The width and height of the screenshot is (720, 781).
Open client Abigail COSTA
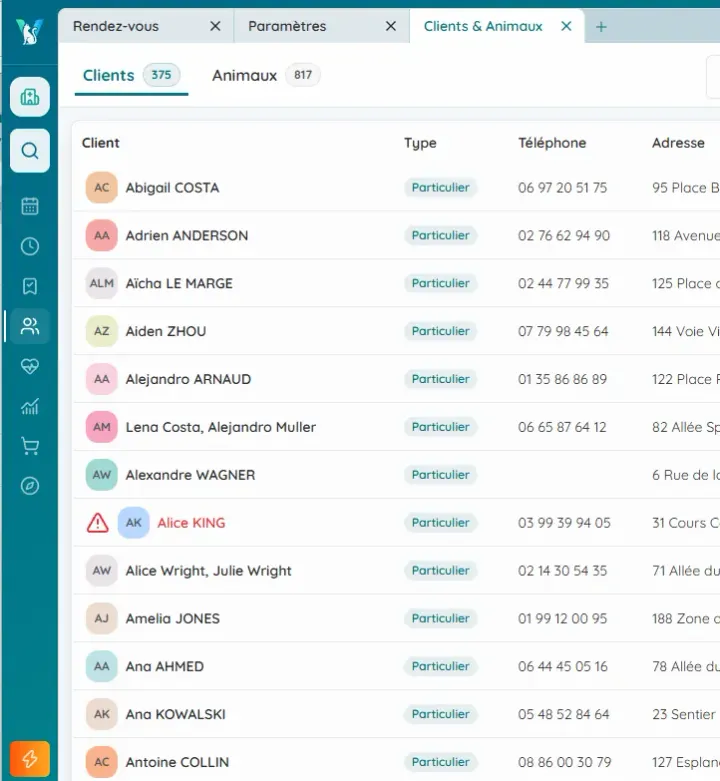point(172,188)
